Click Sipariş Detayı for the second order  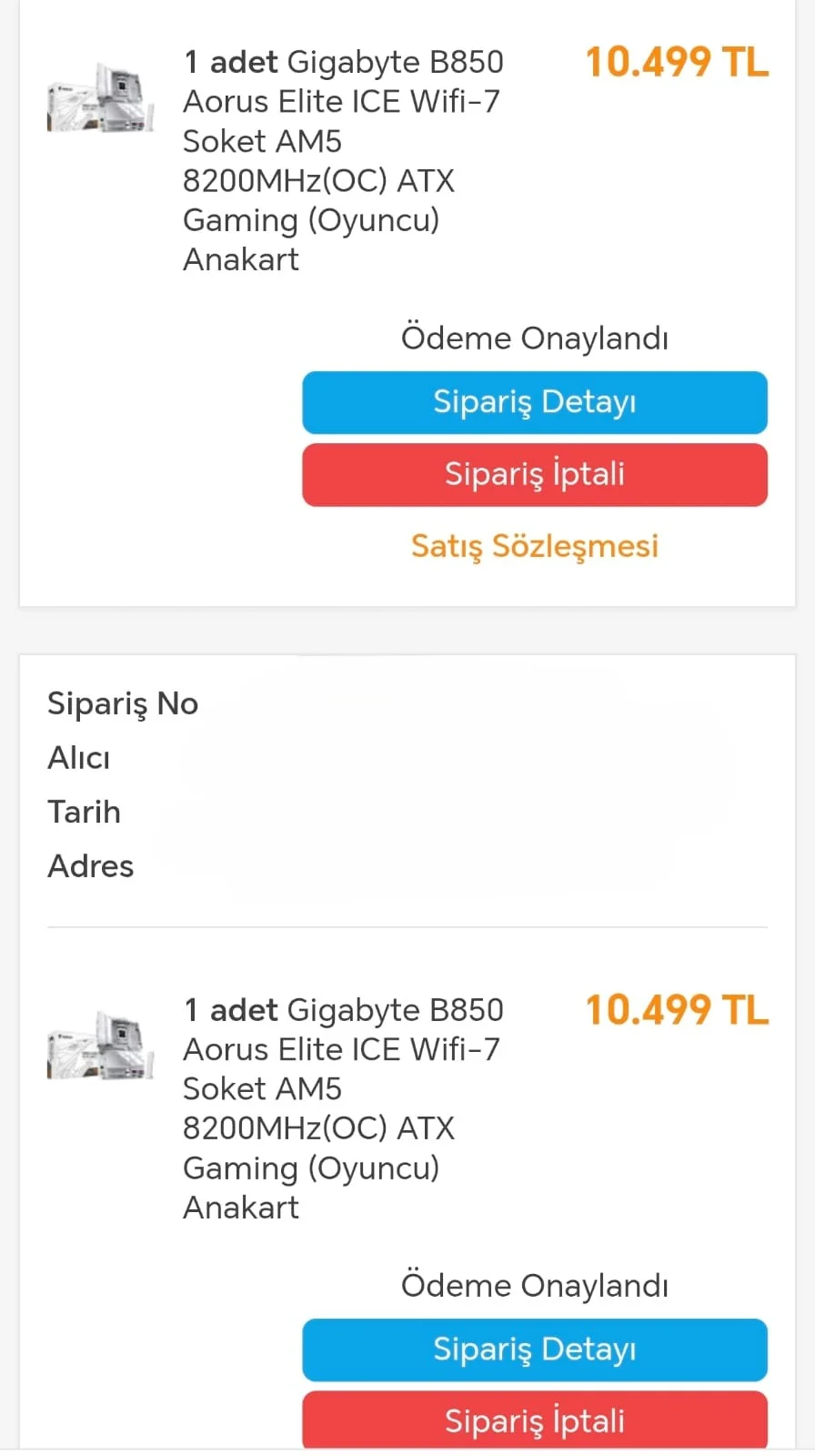(x=535, y=1350)
